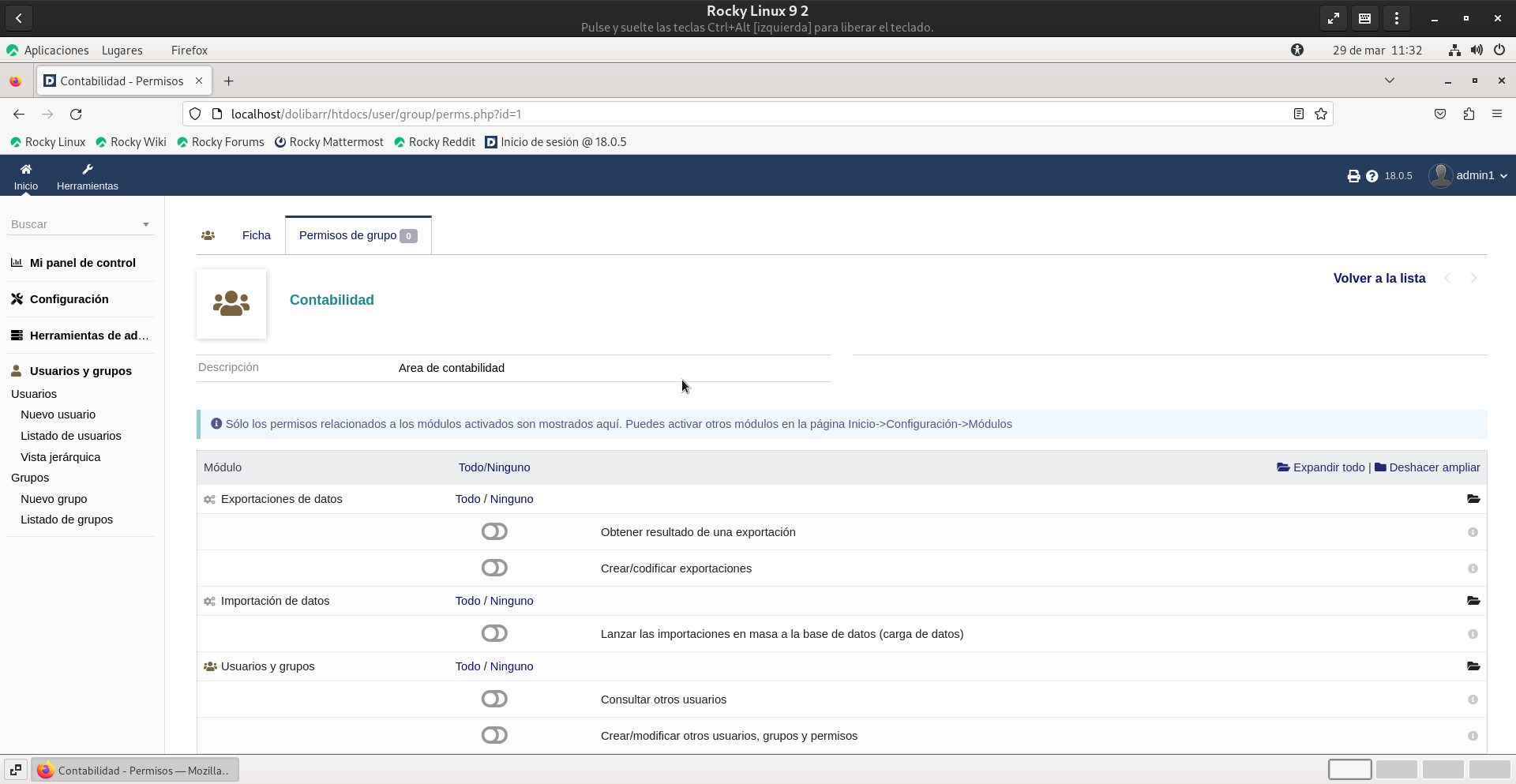Expand the Exportaciones de datos folder icon
Image resolution: width=1516 pixels, height=784 pixels.
(1473, 499)
